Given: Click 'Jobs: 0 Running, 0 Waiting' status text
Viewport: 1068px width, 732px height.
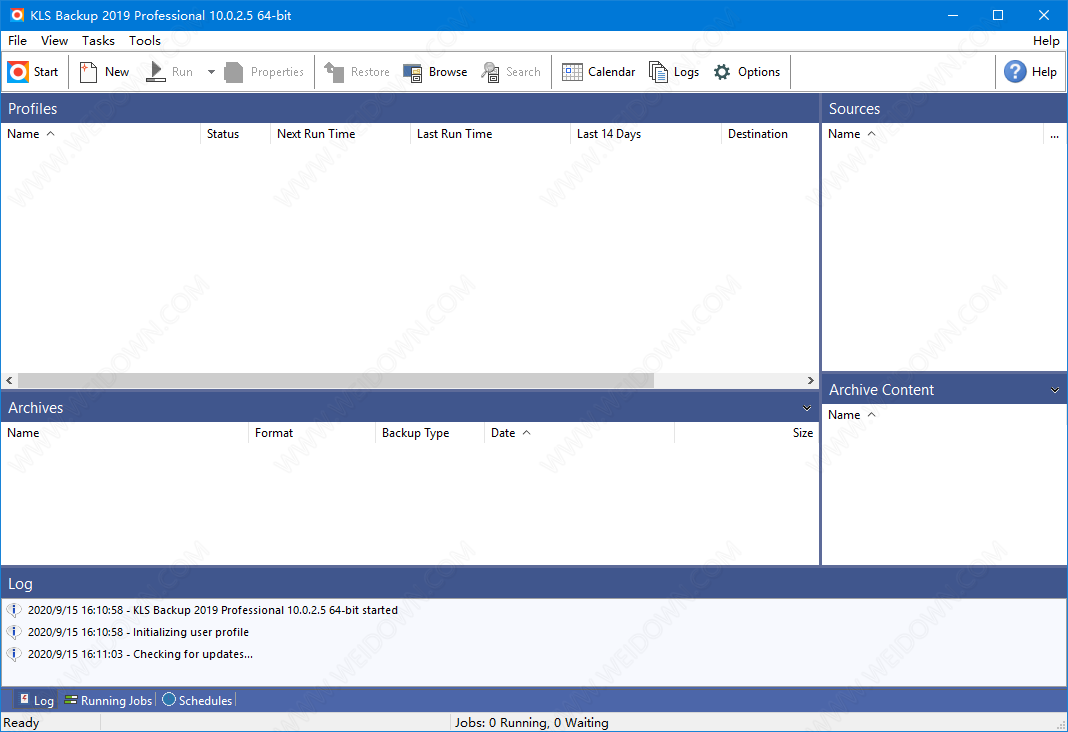Looking at the screenshot, I should (x=531, y=723).
